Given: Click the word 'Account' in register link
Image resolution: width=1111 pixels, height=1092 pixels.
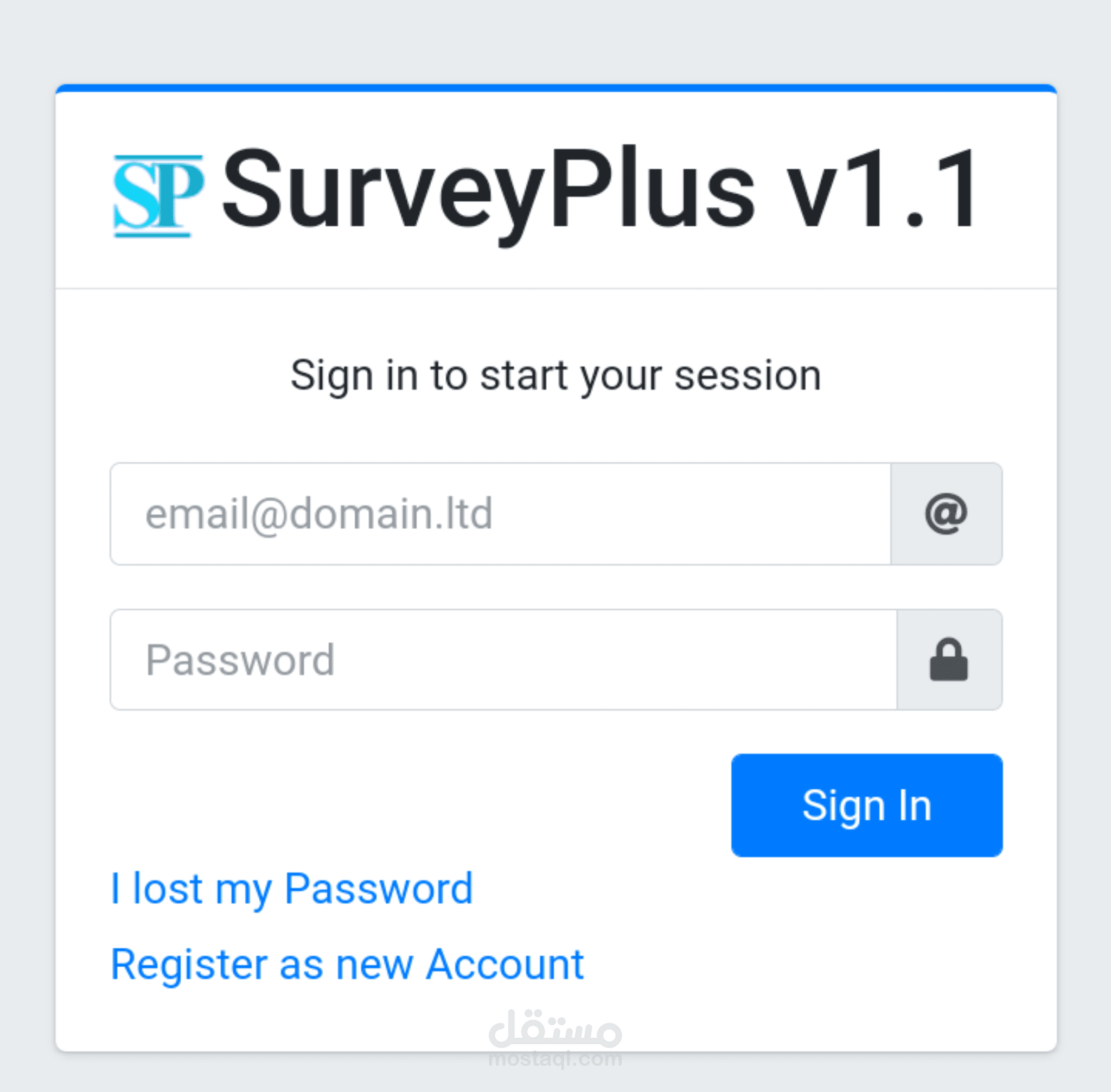Looking at the screenshot, I should pos(505,964).
